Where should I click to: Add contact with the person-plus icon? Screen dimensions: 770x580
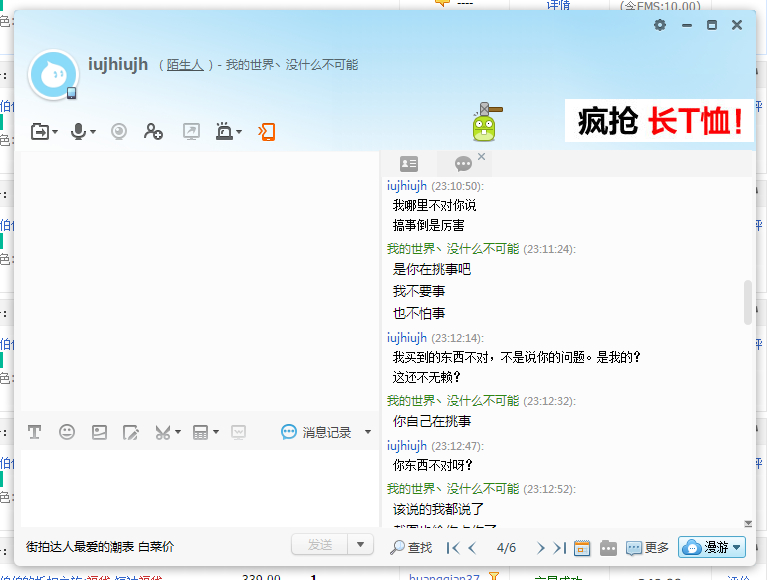pyautogui.click(x=153, y=132)
